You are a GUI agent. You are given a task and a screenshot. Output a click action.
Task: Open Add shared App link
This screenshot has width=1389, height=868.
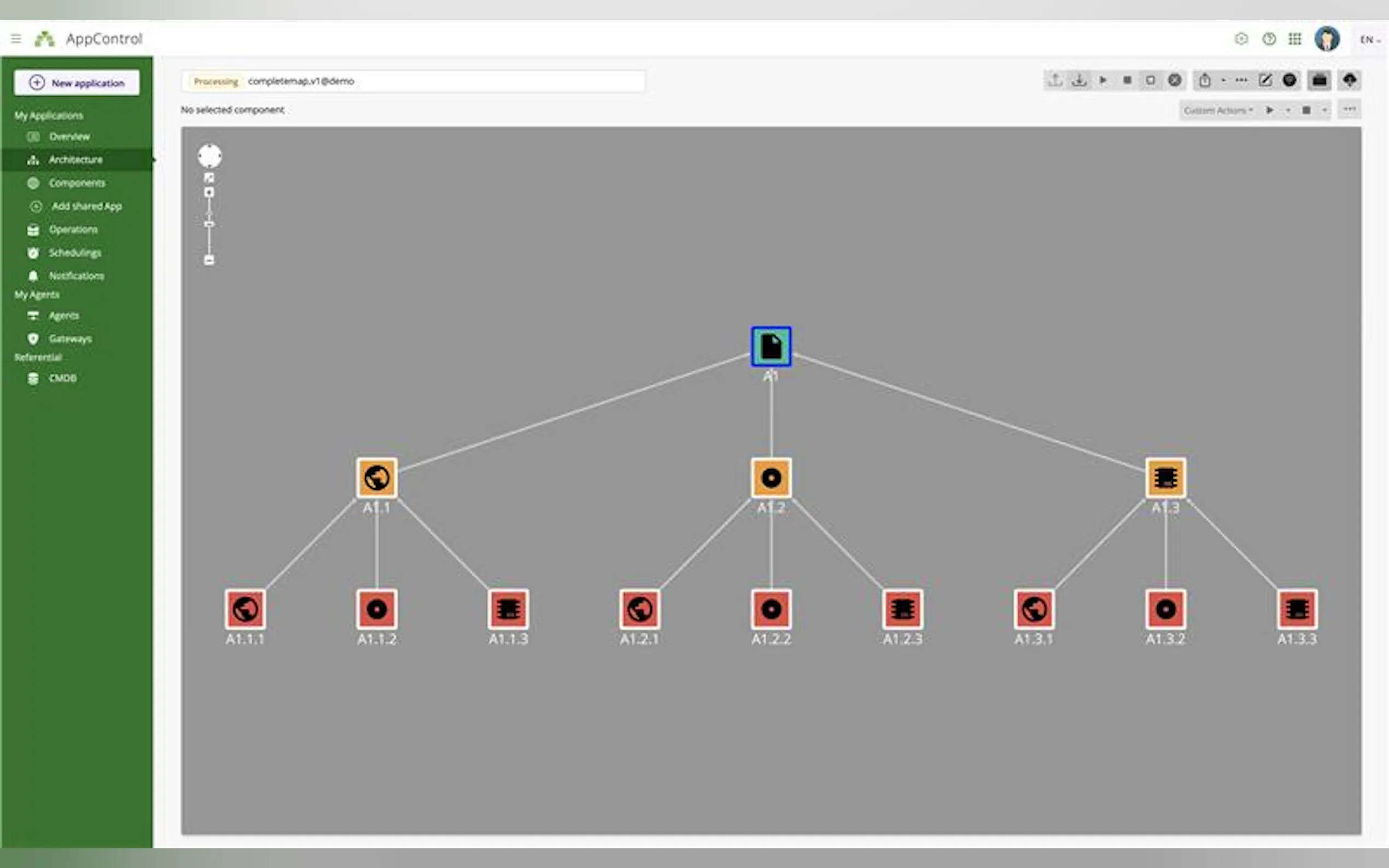[86, 206]
